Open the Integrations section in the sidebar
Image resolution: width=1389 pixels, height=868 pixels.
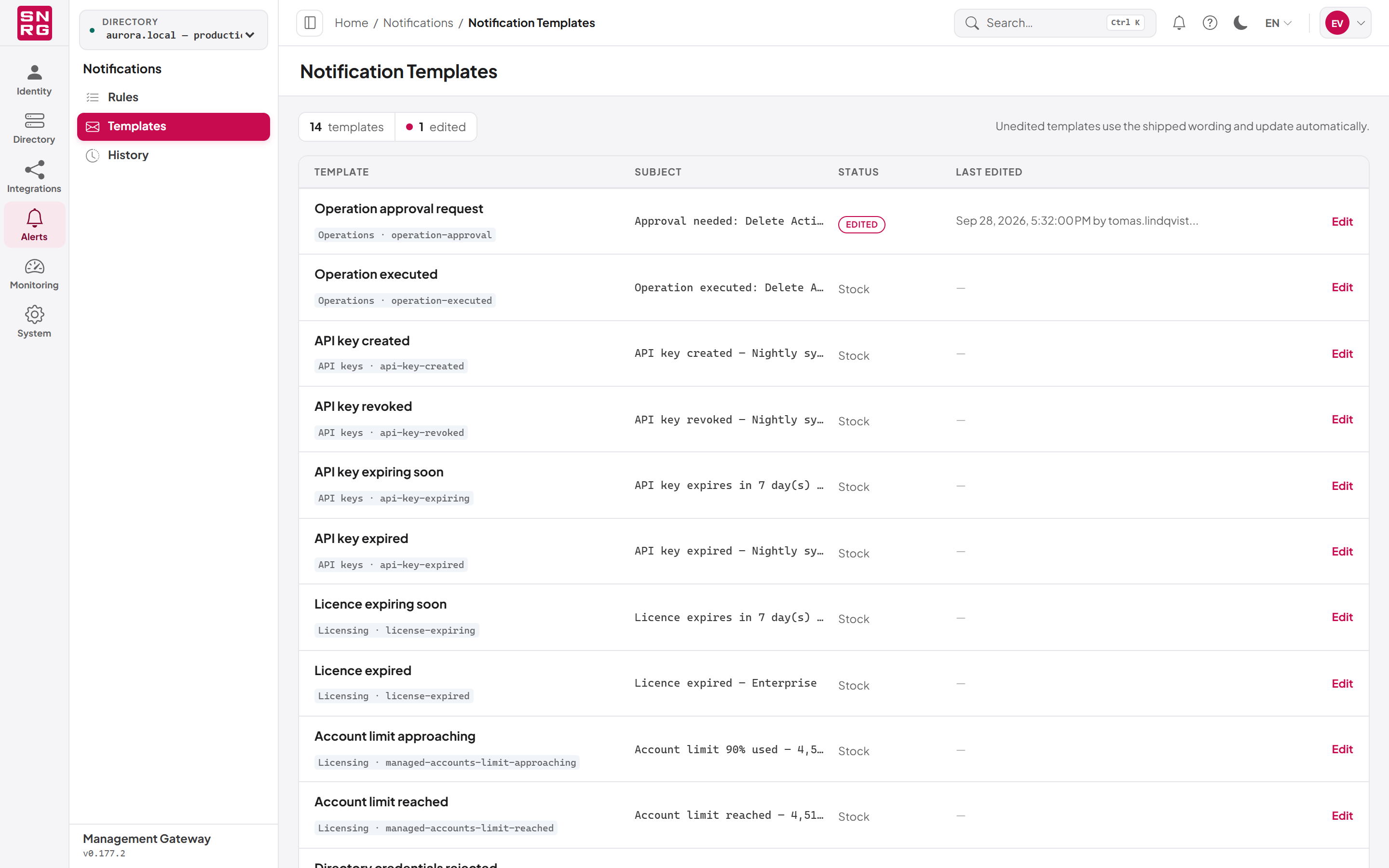[34, 177]
